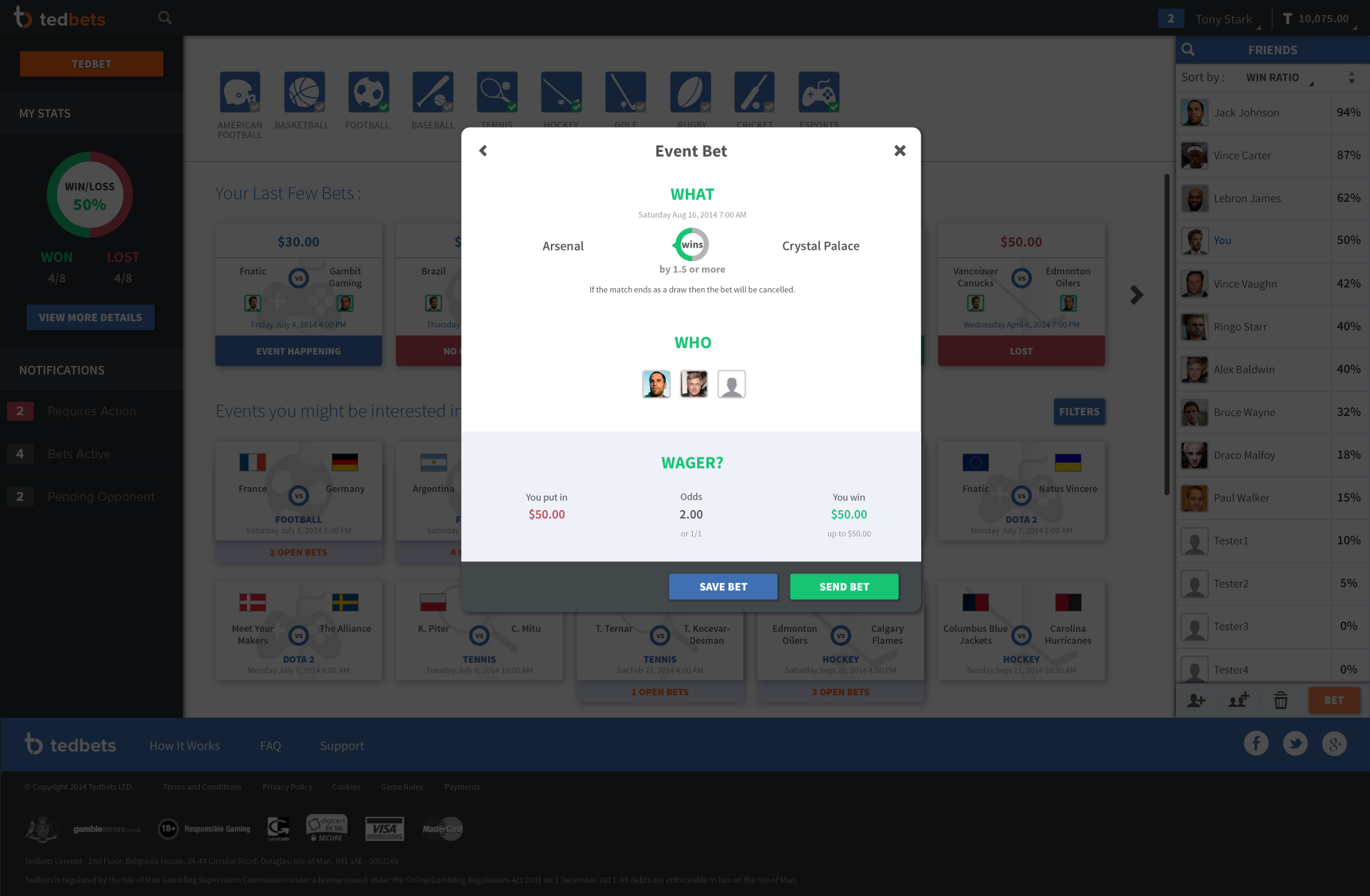The height and width of the screenshot is (896, 1370).
Task: Click the add friend icon in friends panel
Action: click(1196, 701)
